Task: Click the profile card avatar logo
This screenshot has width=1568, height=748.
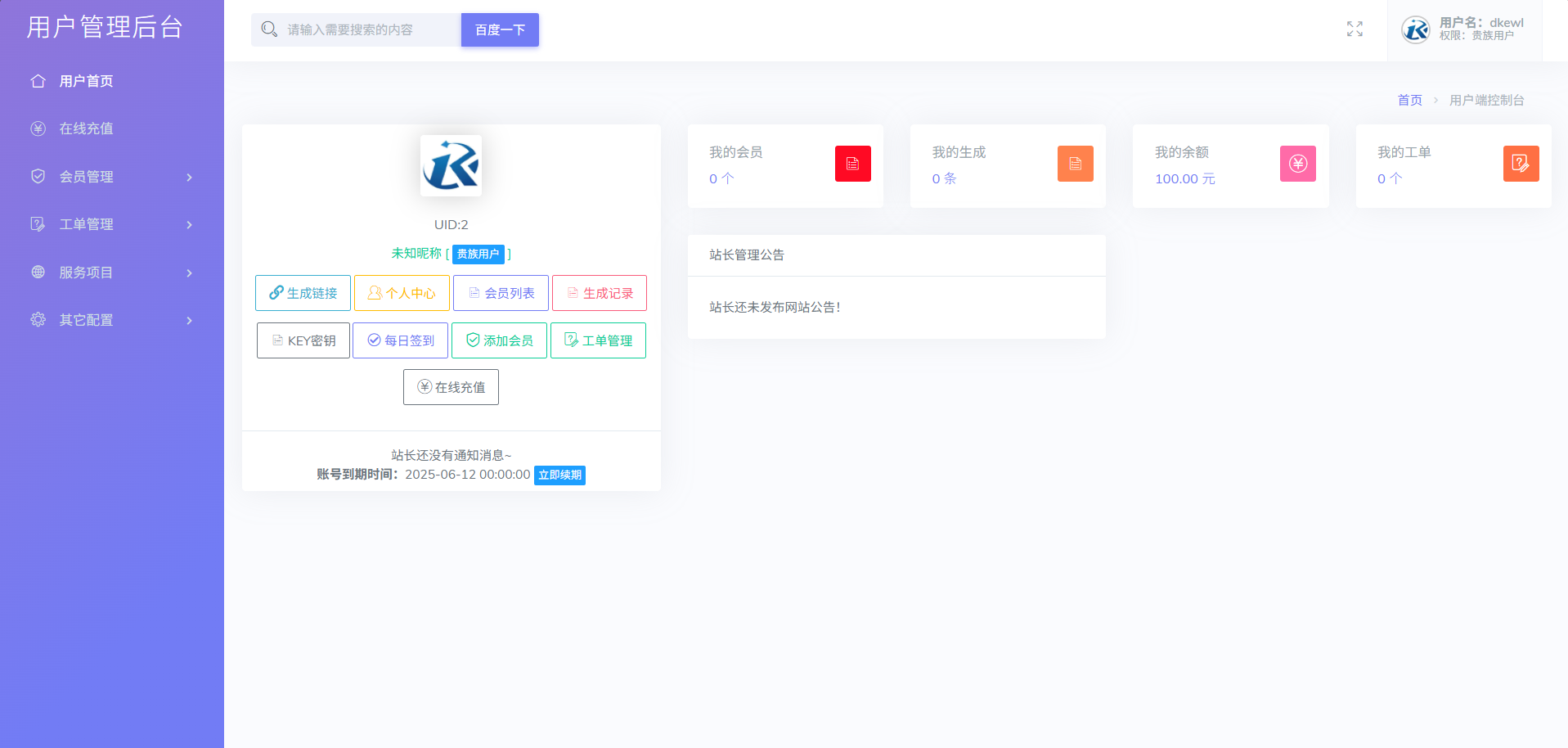Action: point(450,164)
